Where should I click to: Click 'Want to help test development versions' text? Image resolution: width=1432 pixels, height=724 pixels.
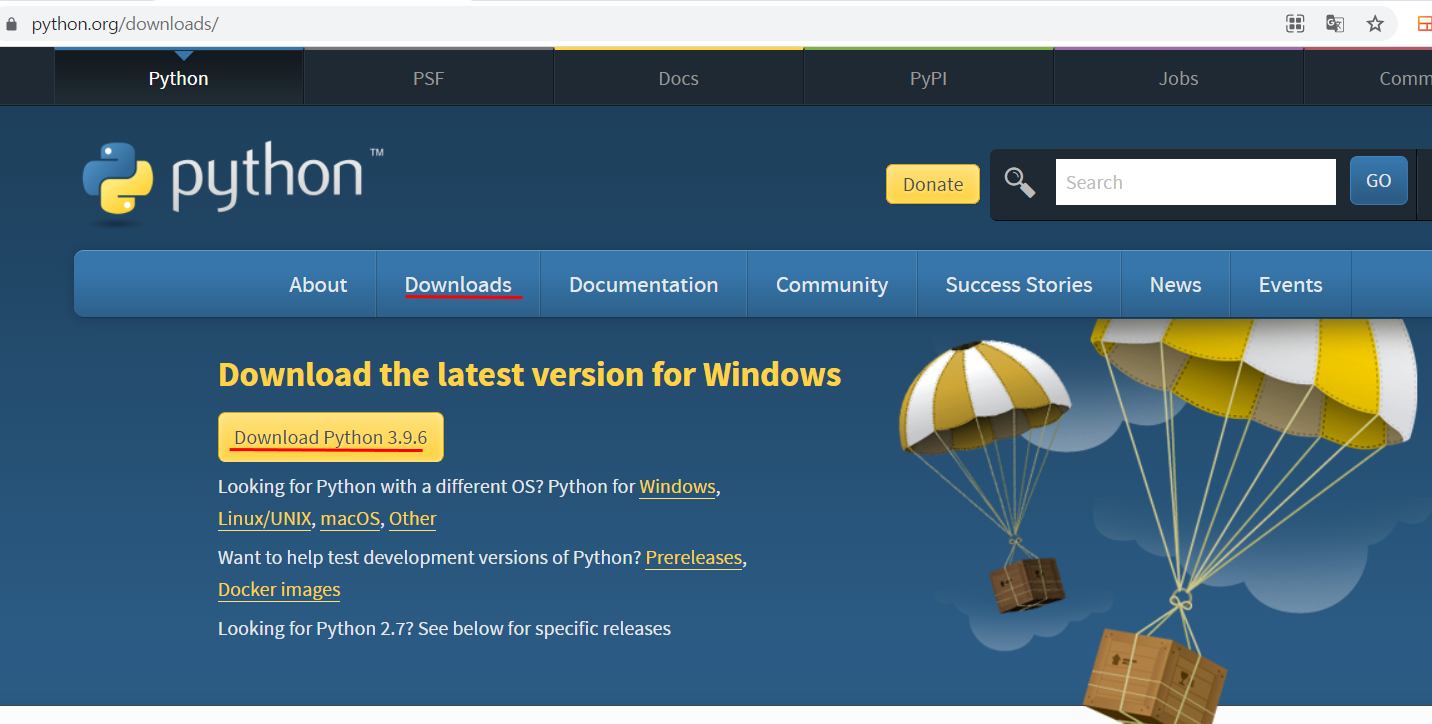[x=430, y=558]
